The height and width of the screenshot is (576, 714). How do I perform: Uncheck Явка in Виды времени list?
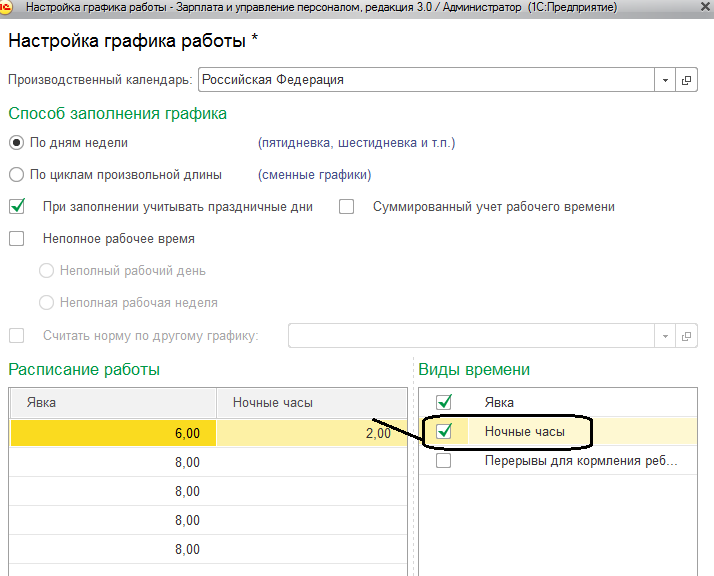[x=444, y=402]
